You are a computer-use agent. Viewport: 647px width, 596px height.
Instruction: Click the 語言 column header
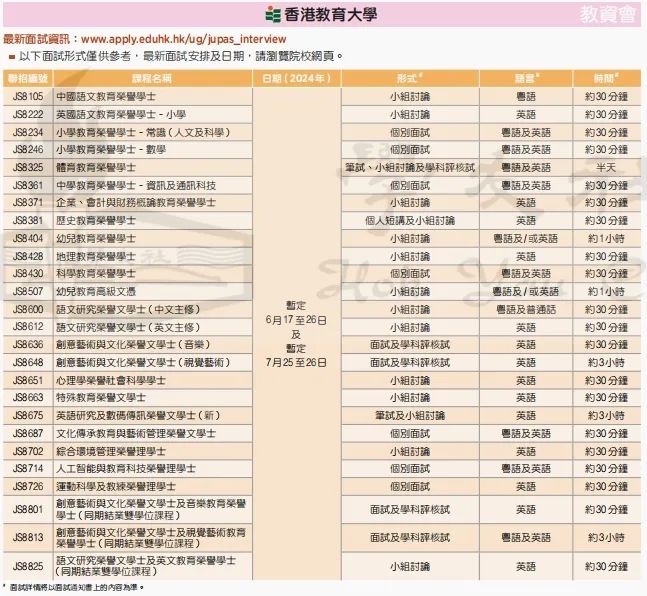click(526, 78)
